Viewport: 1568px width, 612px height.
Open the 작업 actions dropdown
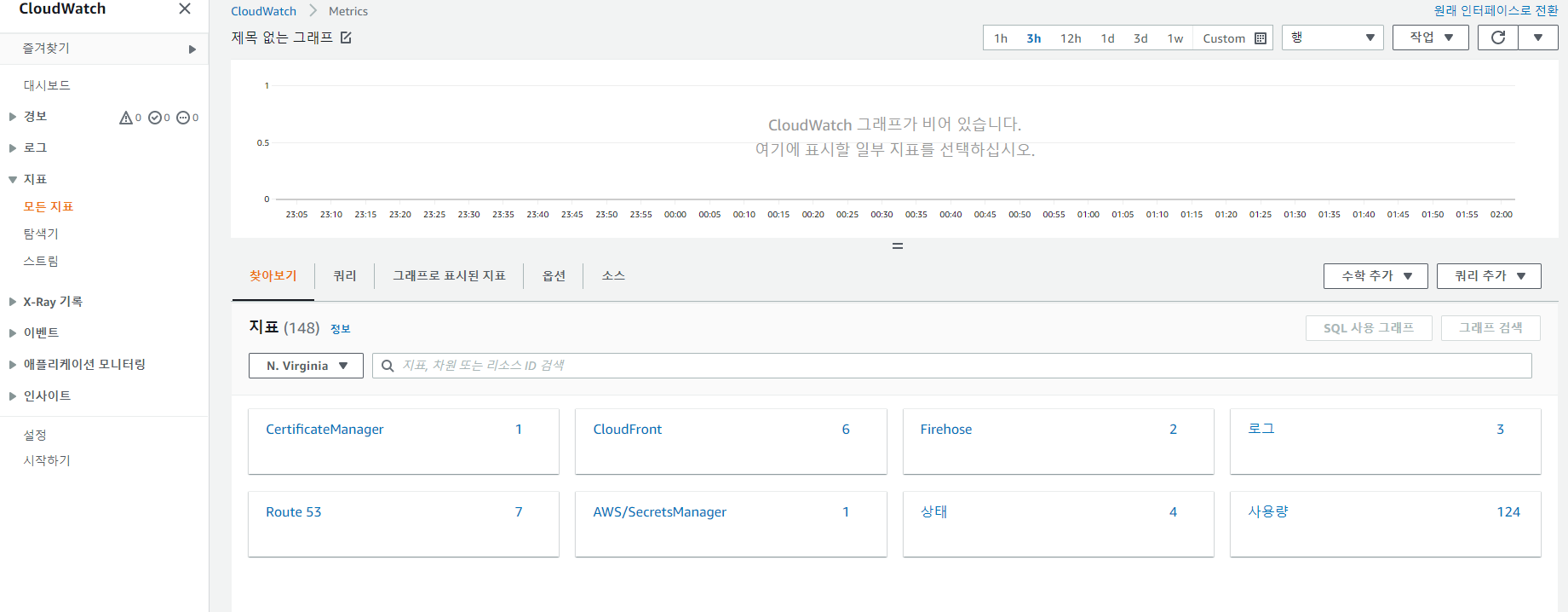tap(1431, 38)
